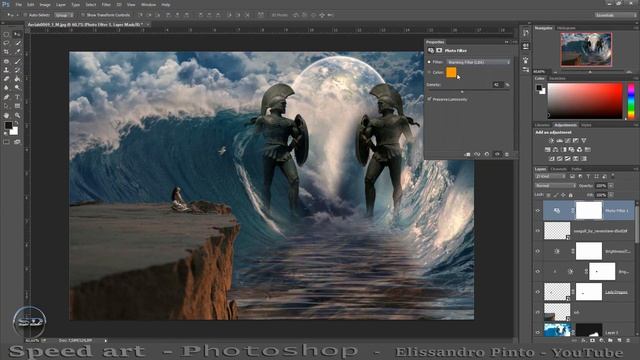640x360 pixels.
Task: Click the Density slider handle
Action: pos(462,92)
